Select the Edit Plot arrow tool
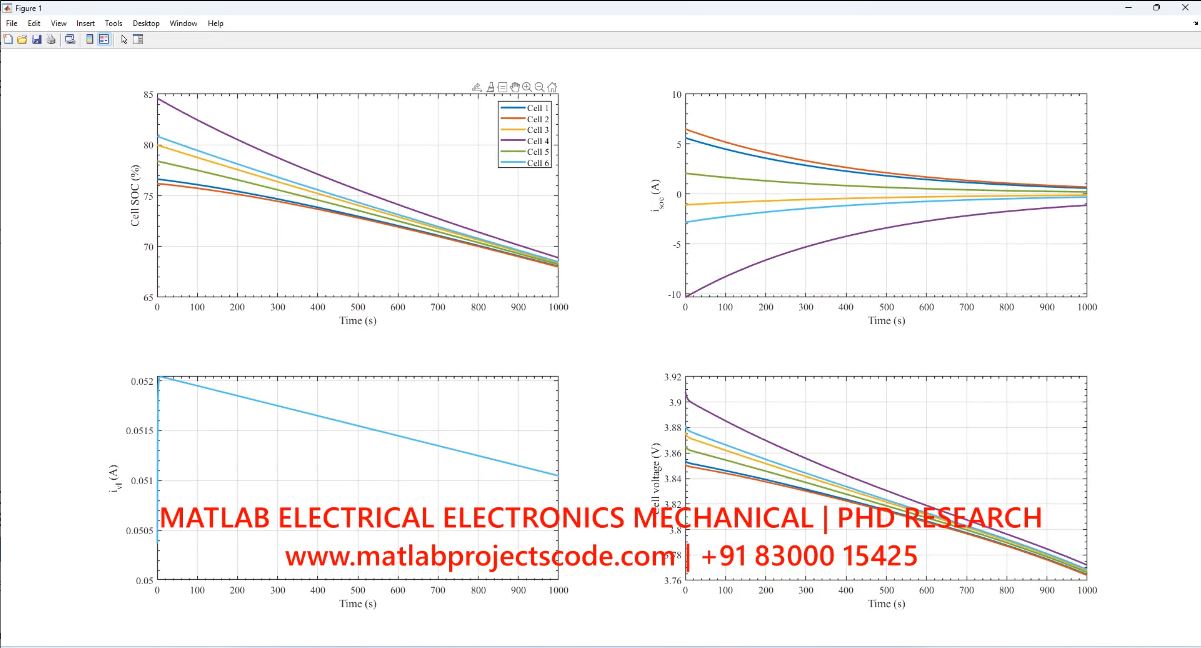This screenshot has height=648, width=1201. click(x=124, y=39)
